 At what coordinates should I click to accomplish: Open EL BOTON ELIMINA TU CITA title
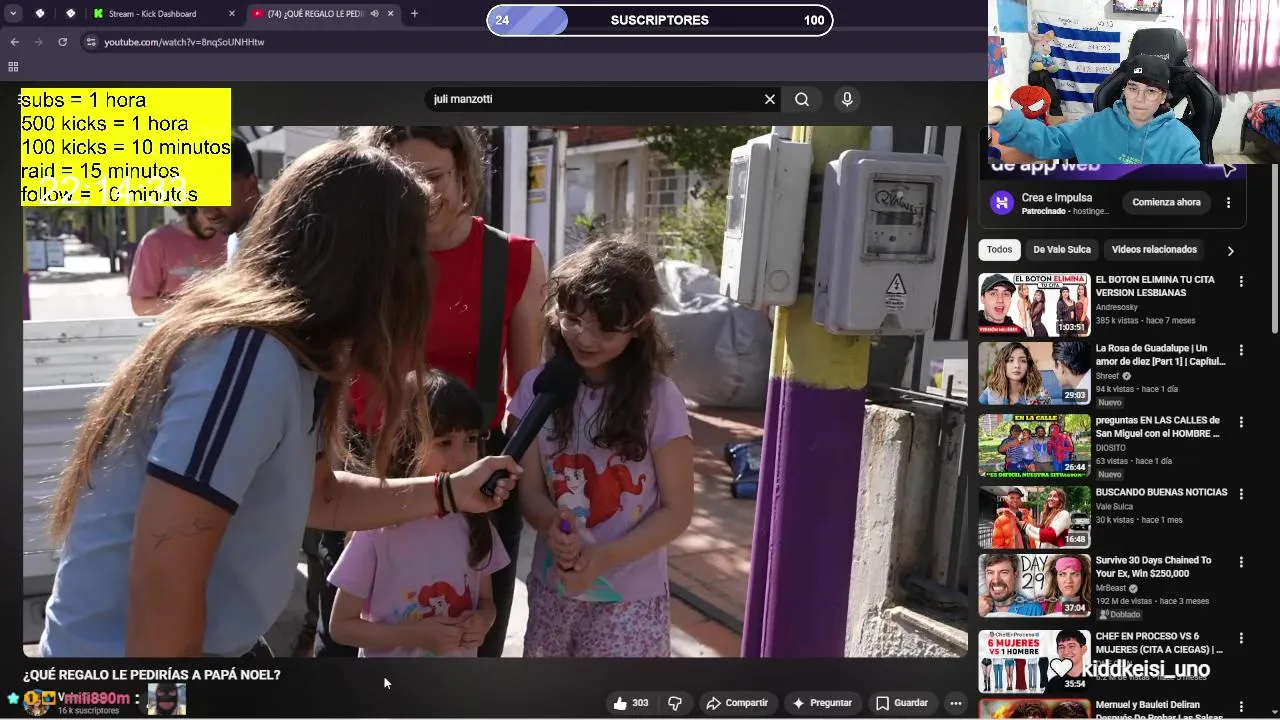[x=1155, y=286]
